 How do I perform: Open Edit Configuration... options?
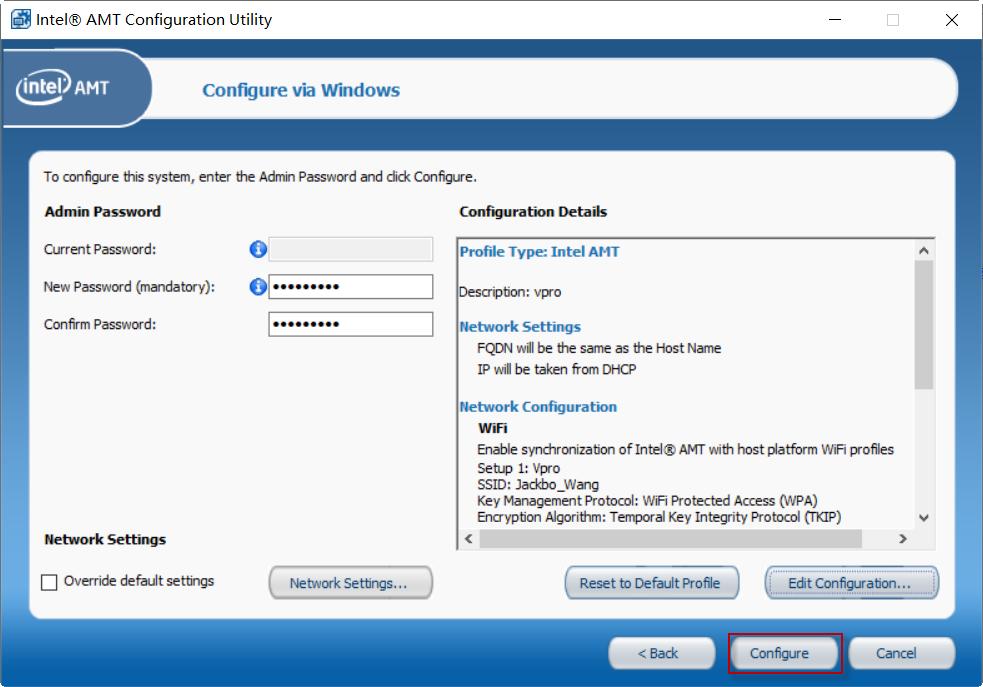tap(851, 583)
